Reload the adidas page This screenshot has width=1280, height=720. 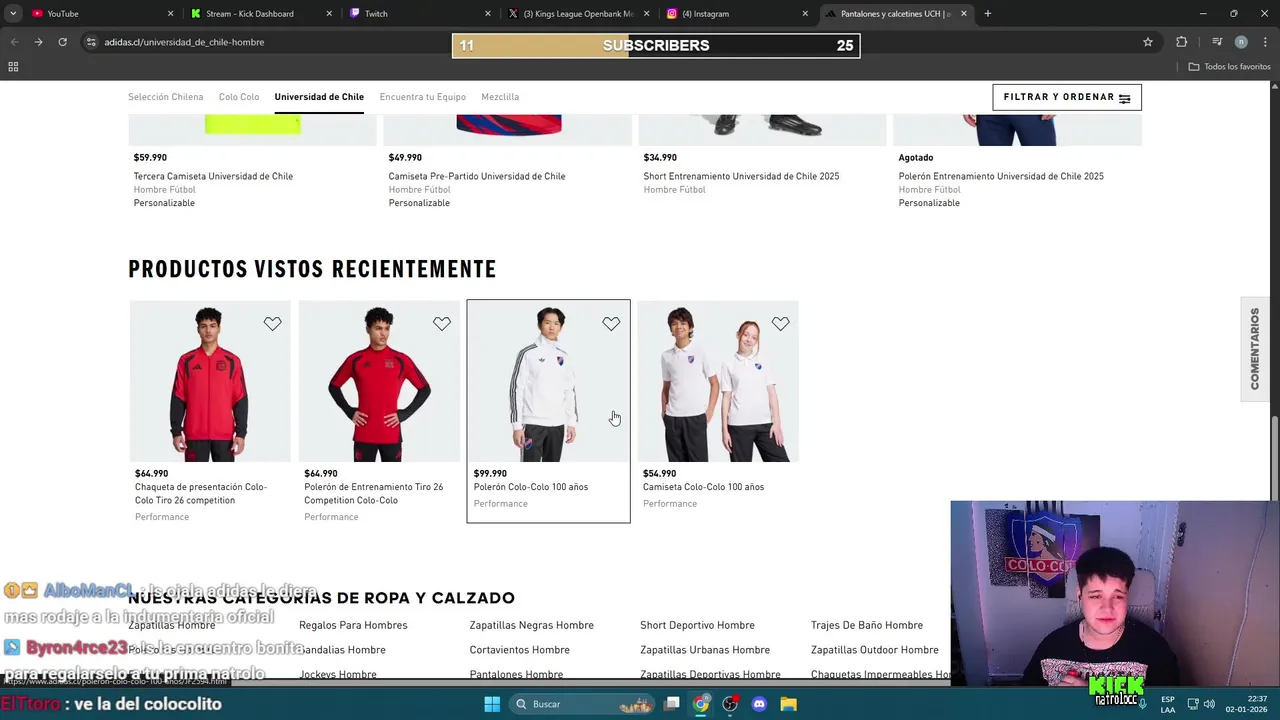[x=62, y=42]
